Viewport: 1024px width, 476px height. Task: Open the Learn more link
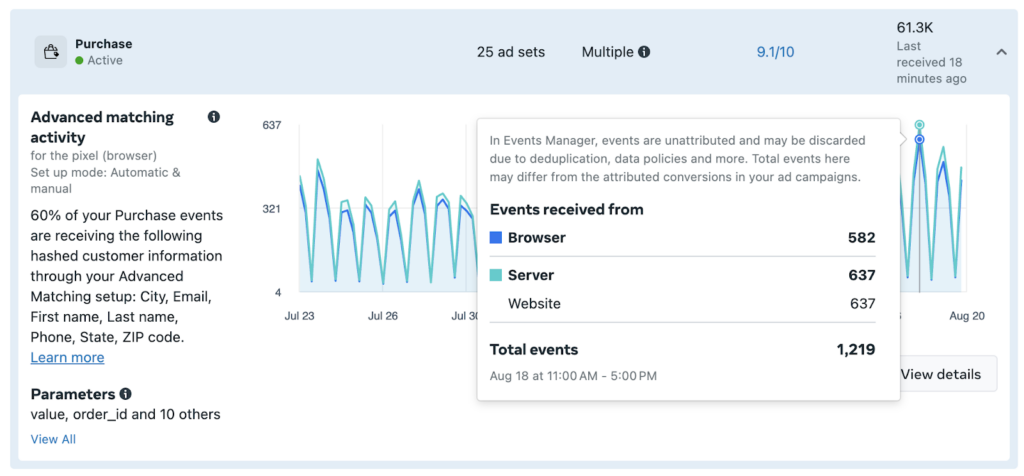tap(67, 357)
